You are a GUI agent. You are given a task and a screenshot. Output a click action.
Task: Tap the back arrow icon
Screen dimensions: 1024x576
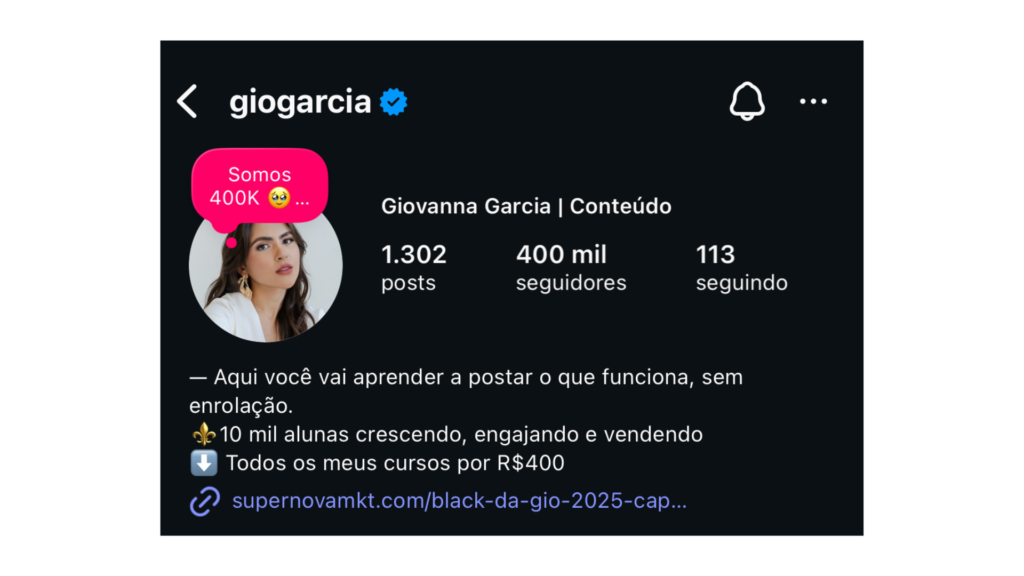point(187,101)
